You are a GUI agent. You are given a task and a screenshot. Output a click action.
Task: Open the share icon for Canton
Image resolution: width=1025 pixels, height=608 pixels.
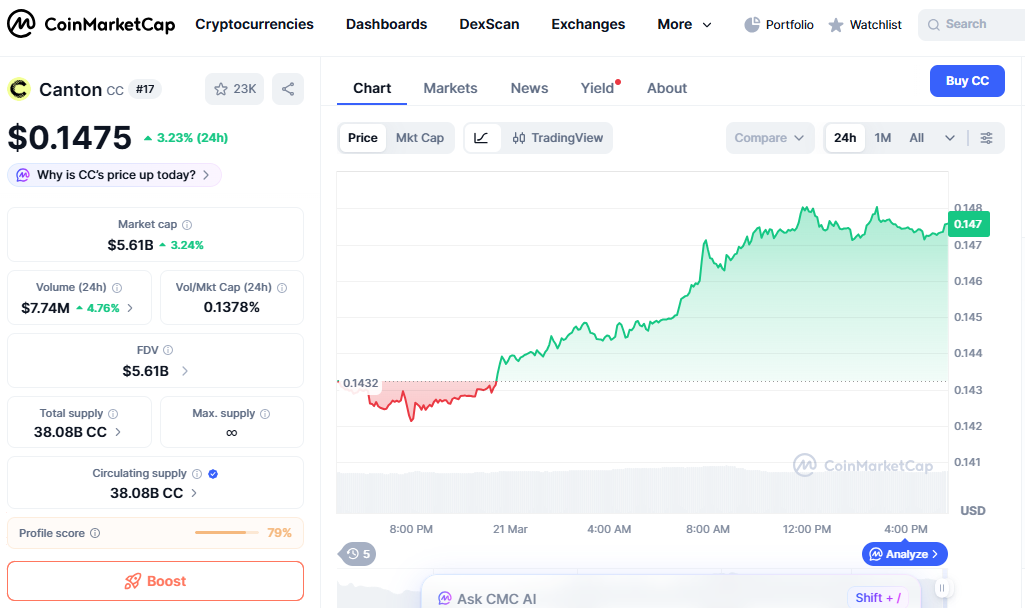tap(288, 88)
